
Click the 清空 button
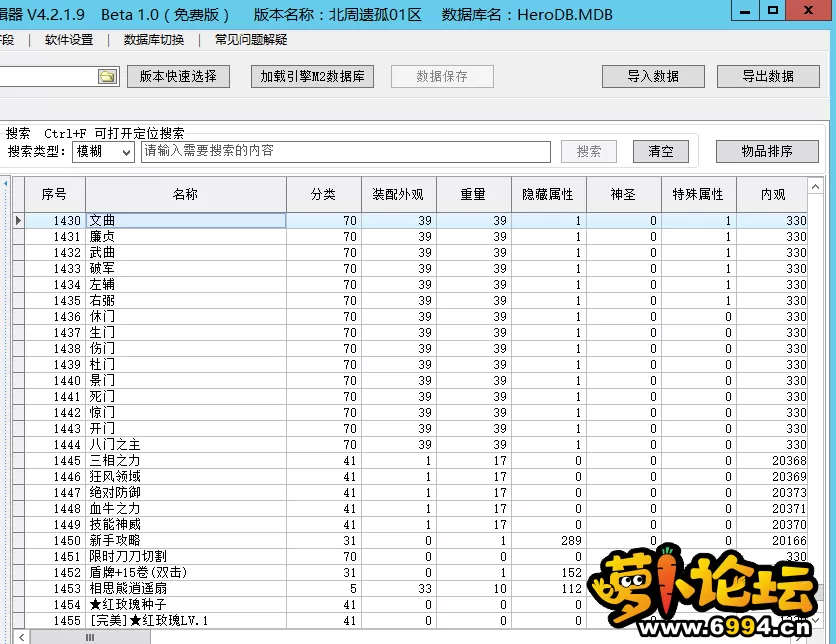[x=661, y=151]
